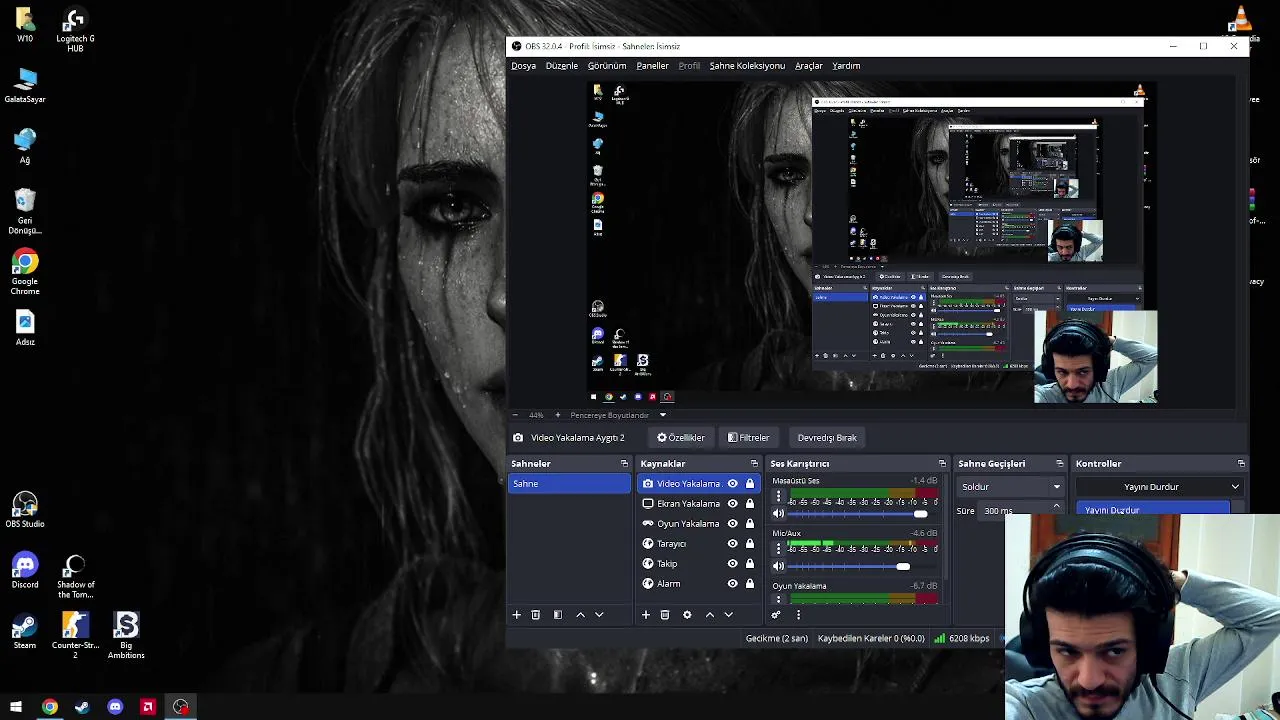
Task: Open source properties gear in Kaynaklar toolbar
Action: [x=687, y=615]
